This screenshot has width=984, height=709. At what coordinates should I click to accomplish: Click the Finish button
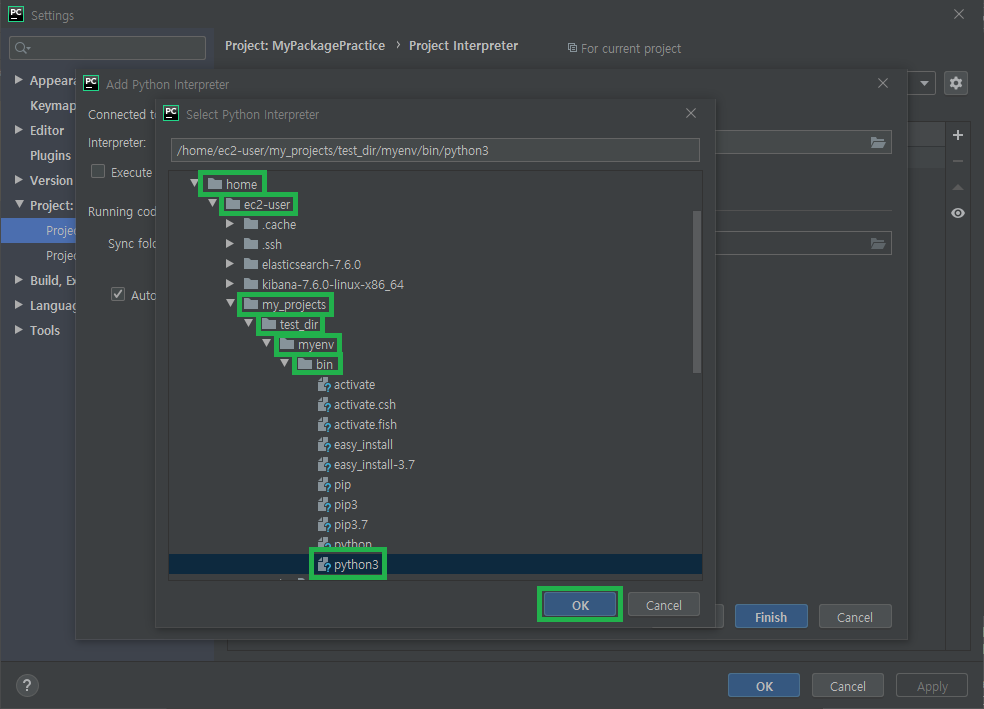[771, 617]
